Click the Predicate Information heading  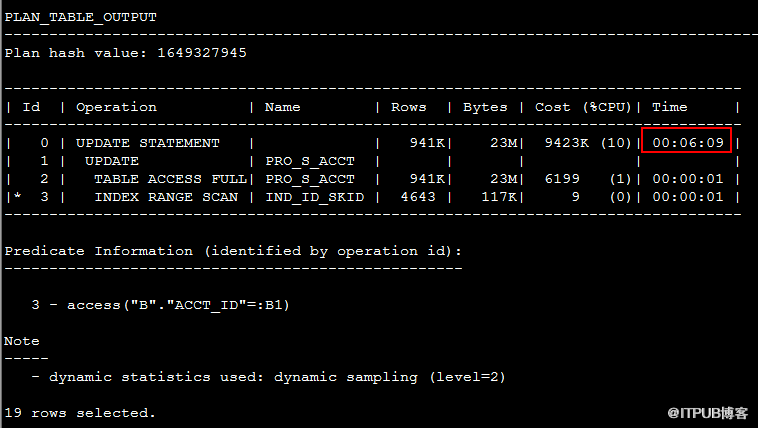click(x=233, y=251)
